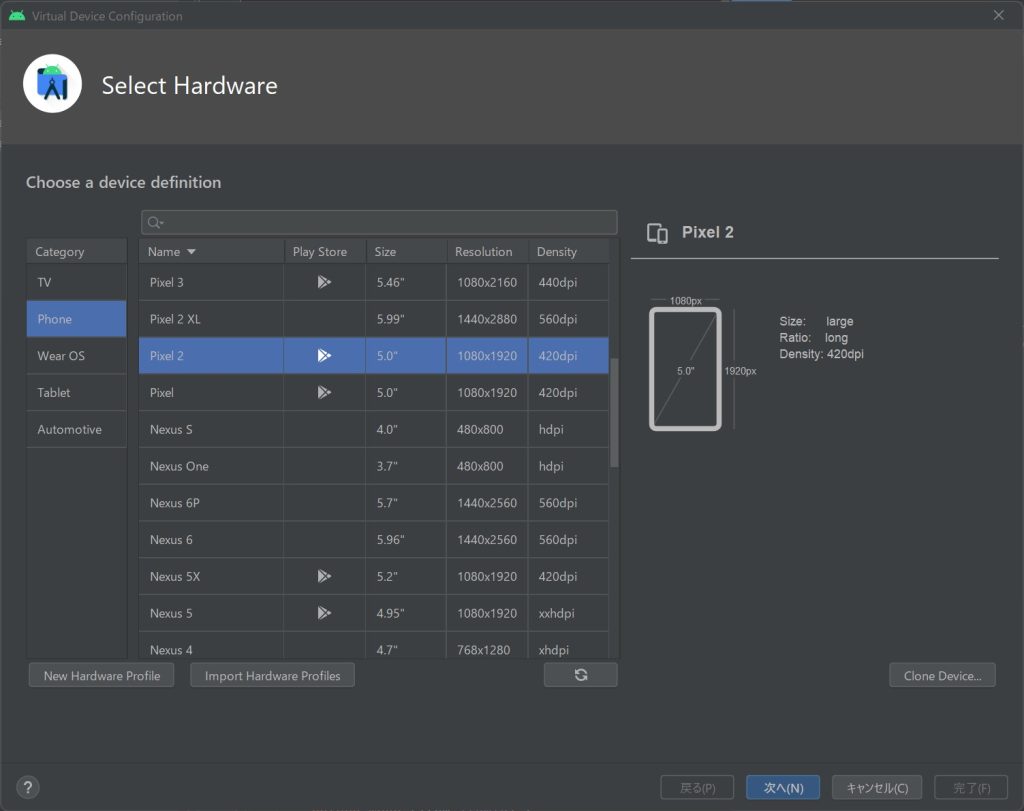Click Play Store icon in Pixel 2 row
1024x811 pixels.
[324, 355]
